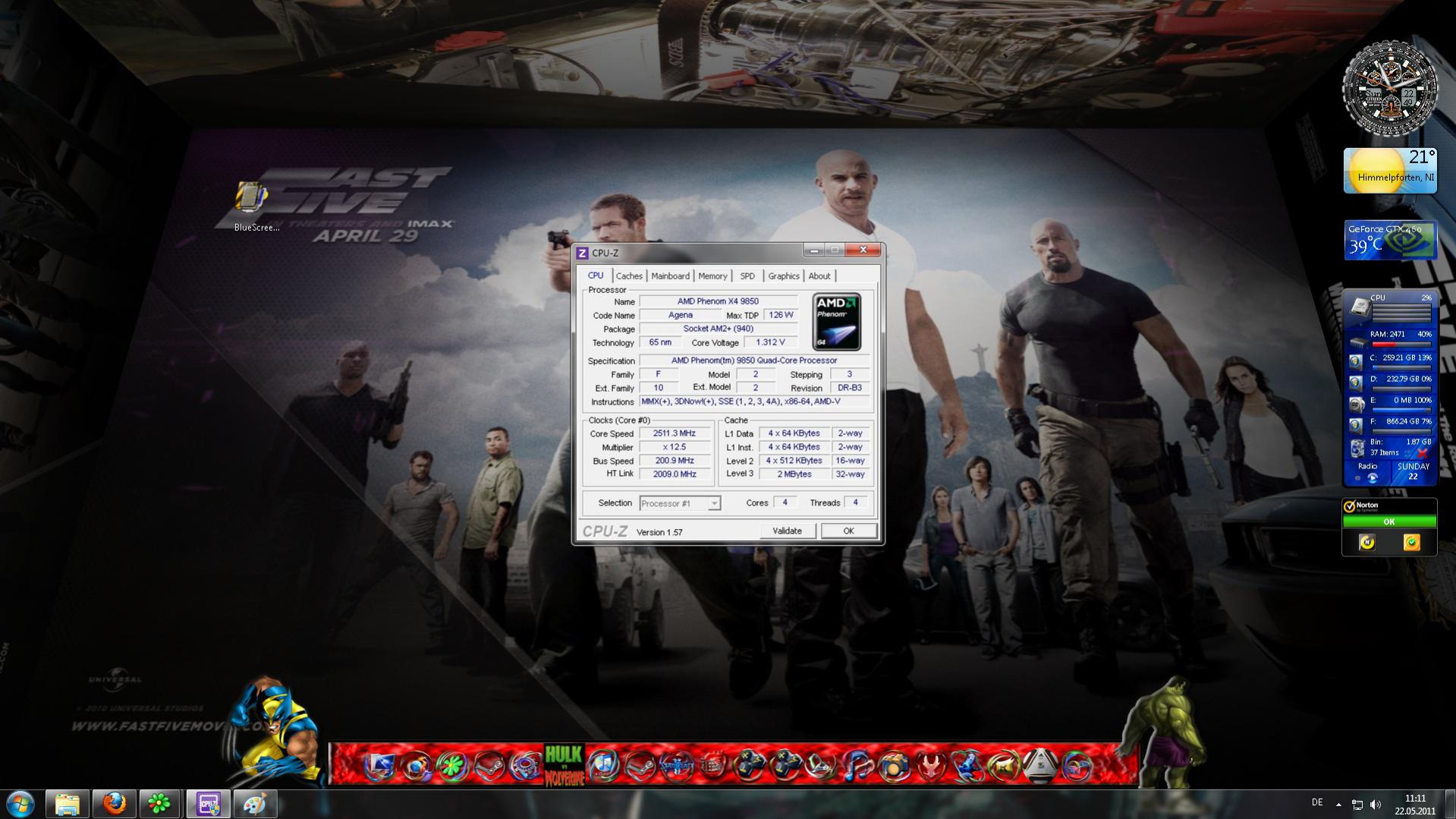This screenshot has height=819, width=1456.
Task: Click the CPU-Z title bar icon
Action: pyautogui.click(x=583, y=253)
